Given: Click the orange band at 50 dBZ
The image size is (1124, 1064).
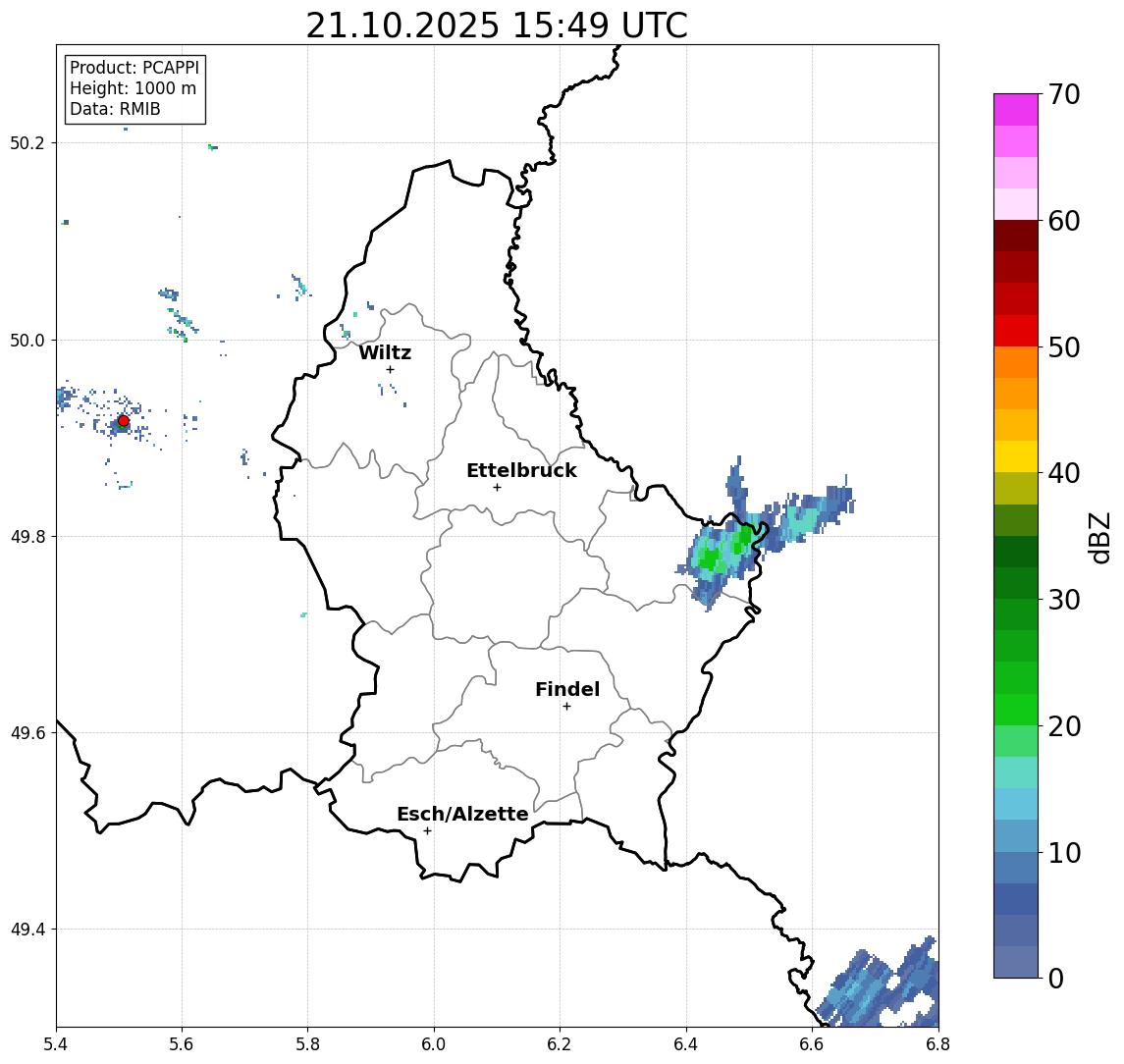Looking at the screenshot, I should (x=1016, y=362).
